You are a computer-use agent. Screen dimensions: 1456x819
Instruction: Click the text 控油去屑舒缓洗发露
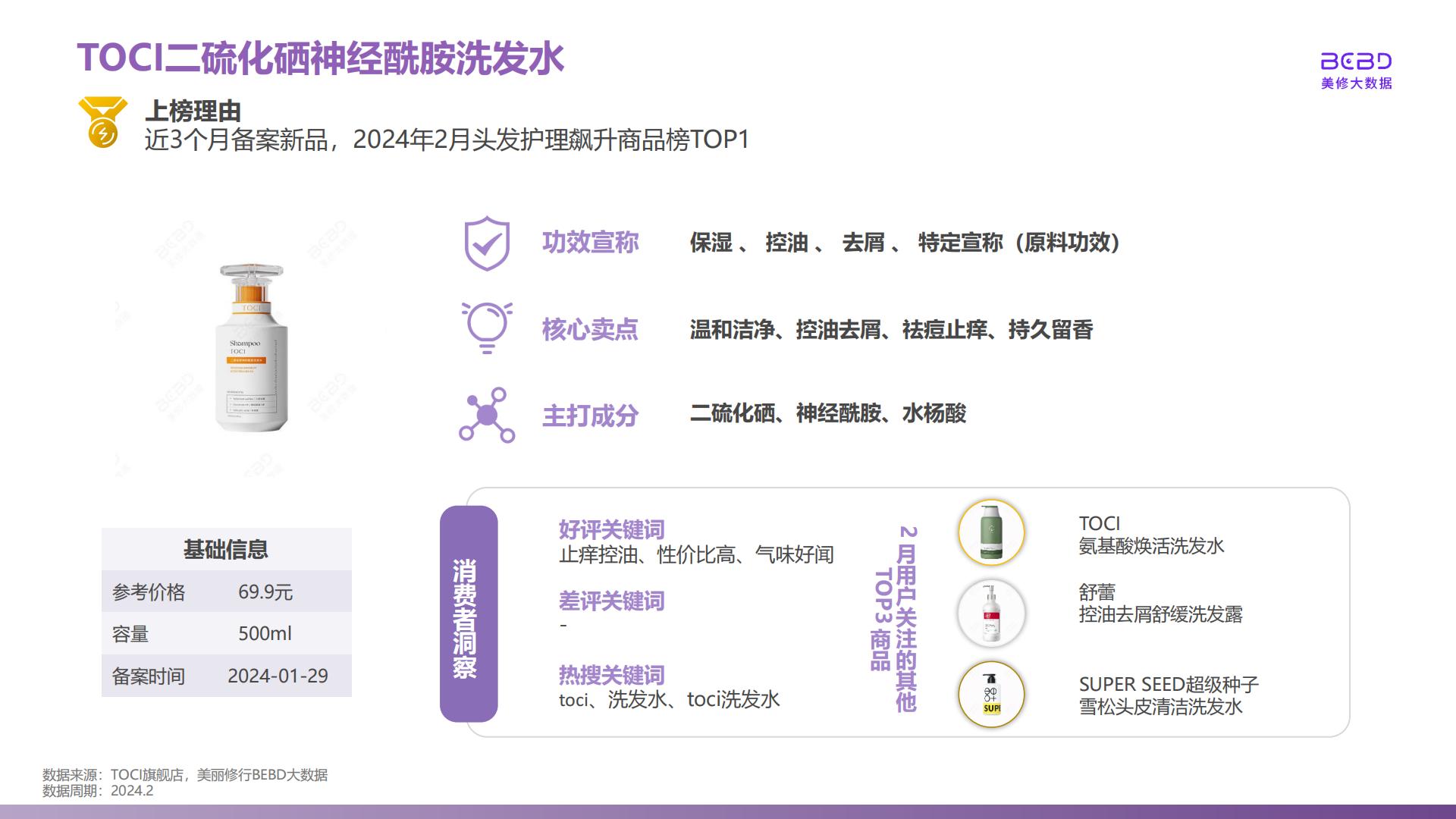click(x=1160, y=614)
